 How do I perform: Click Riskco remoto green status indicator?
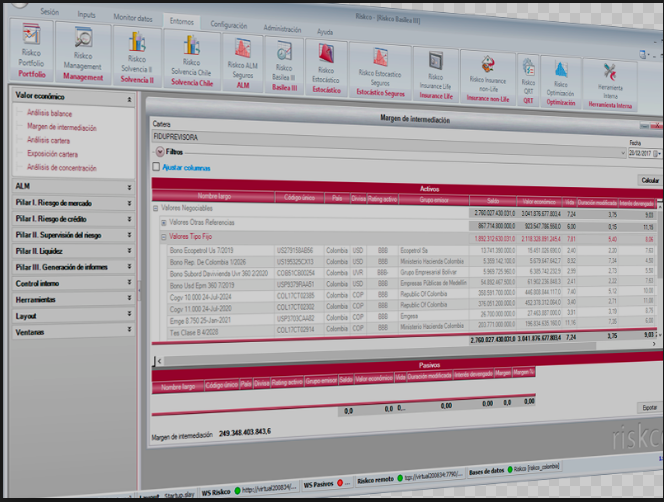point(400,478)
